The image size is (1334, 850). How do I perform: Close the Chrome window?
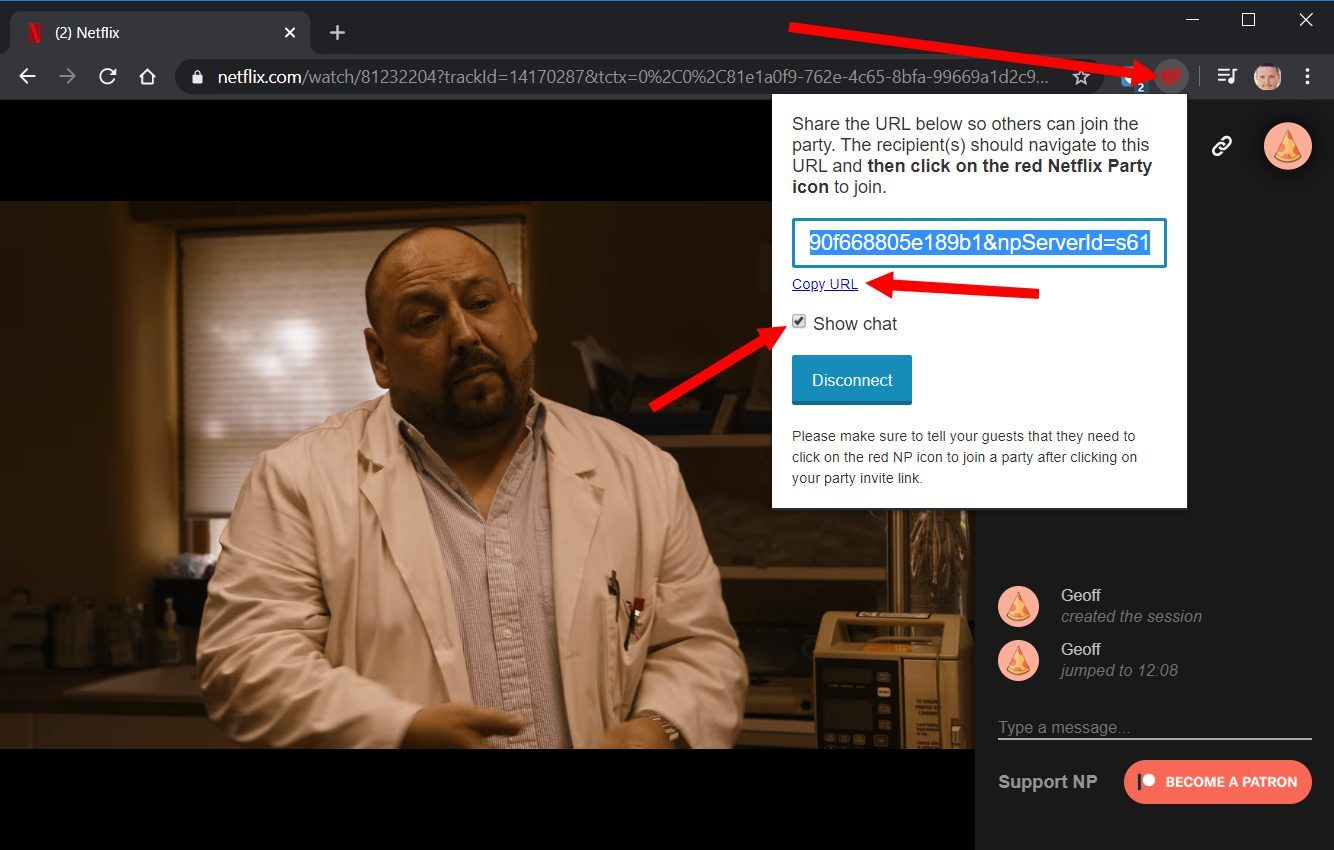[1306, 19]
